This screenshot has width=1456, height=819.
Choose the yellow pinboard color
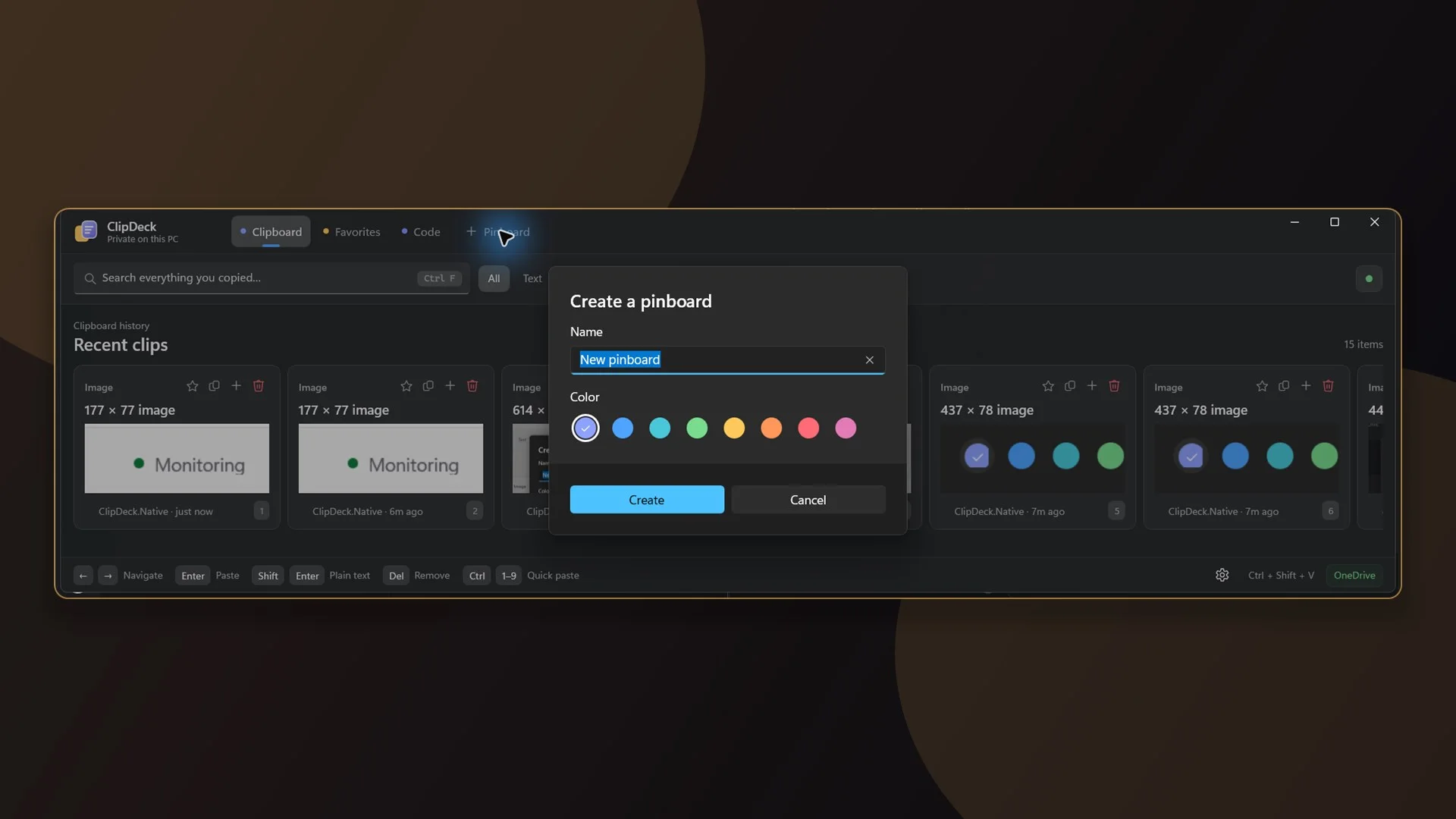[734, 428]
